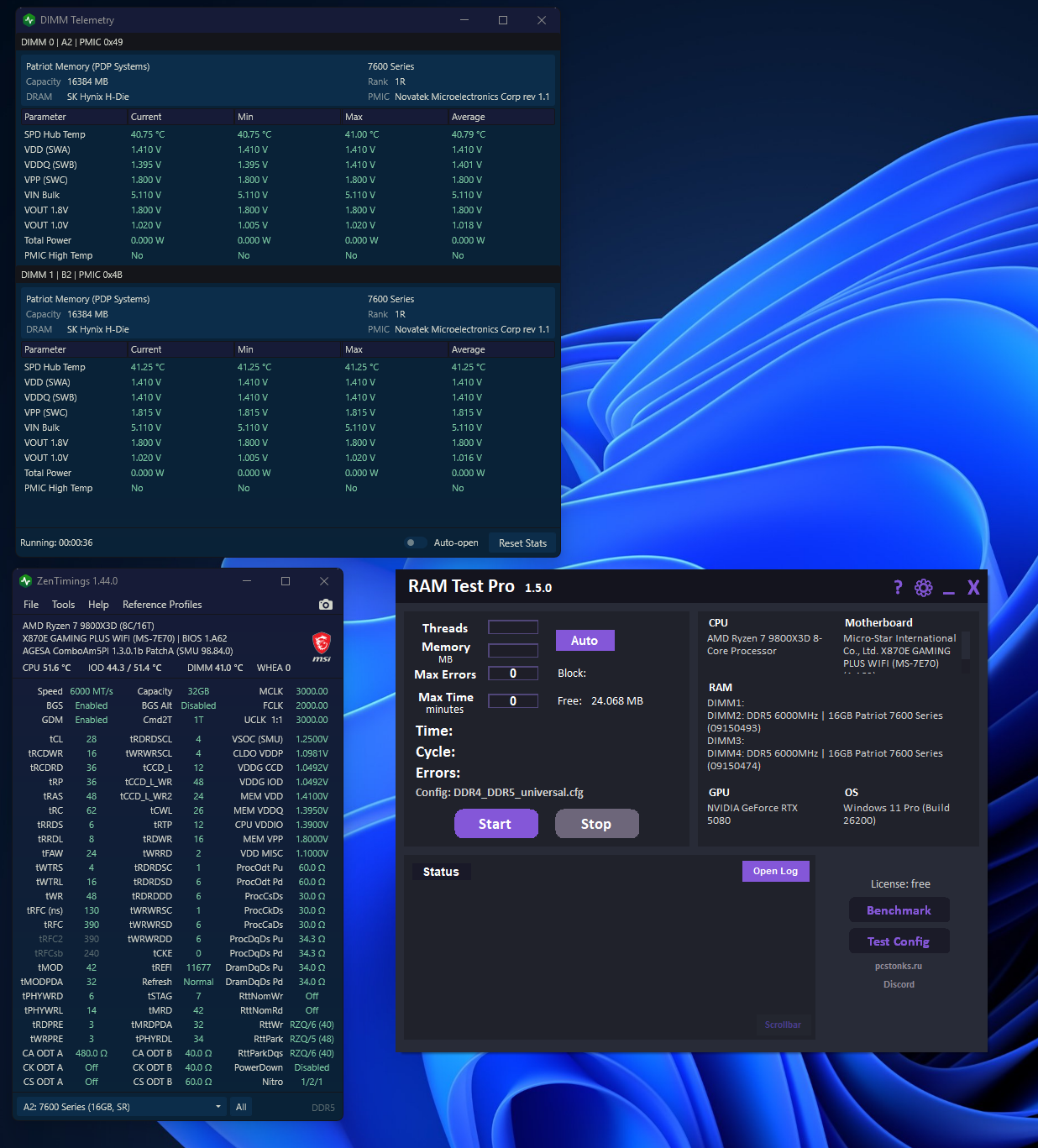Click the Max Time minutes field

[513, 701]
